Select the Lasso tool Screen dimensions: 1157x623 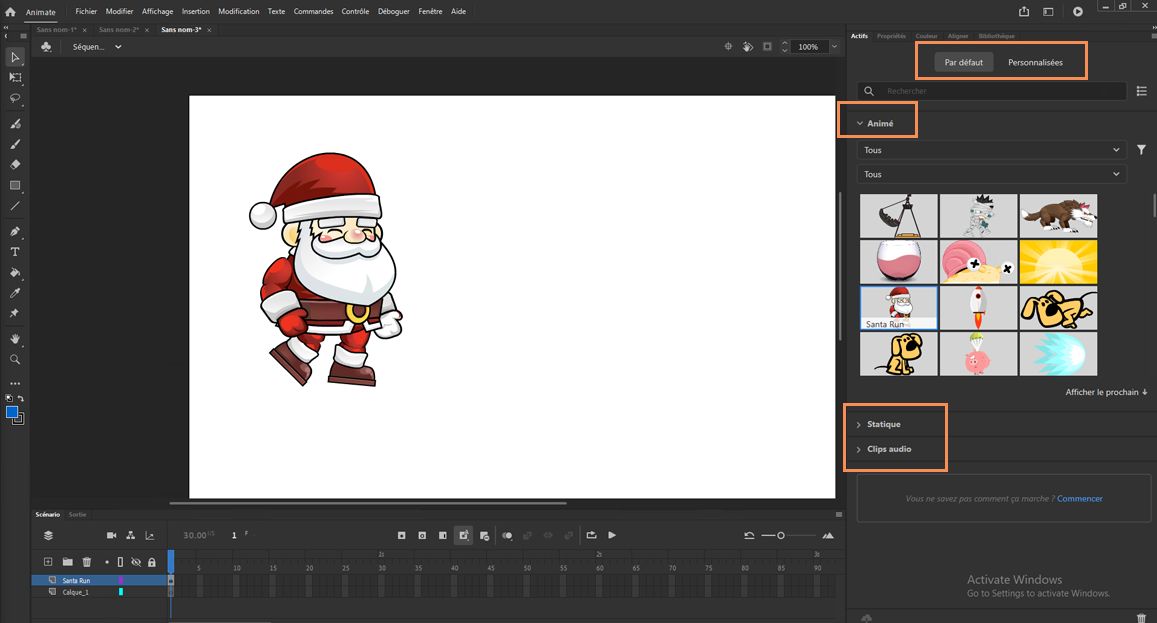click(x=15, y=99)
